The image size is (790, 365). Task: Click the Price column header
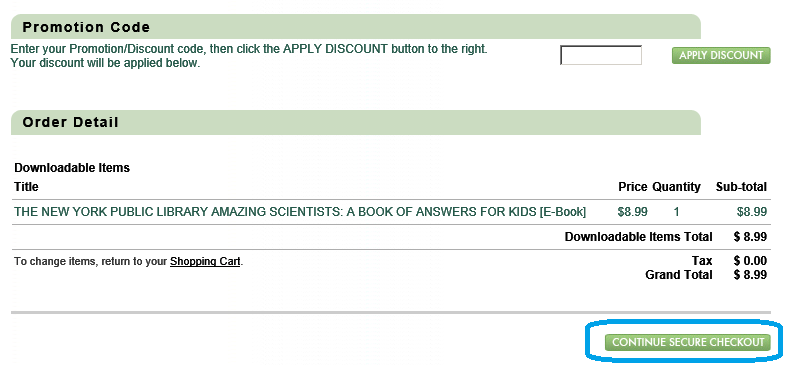pos(633,187)
